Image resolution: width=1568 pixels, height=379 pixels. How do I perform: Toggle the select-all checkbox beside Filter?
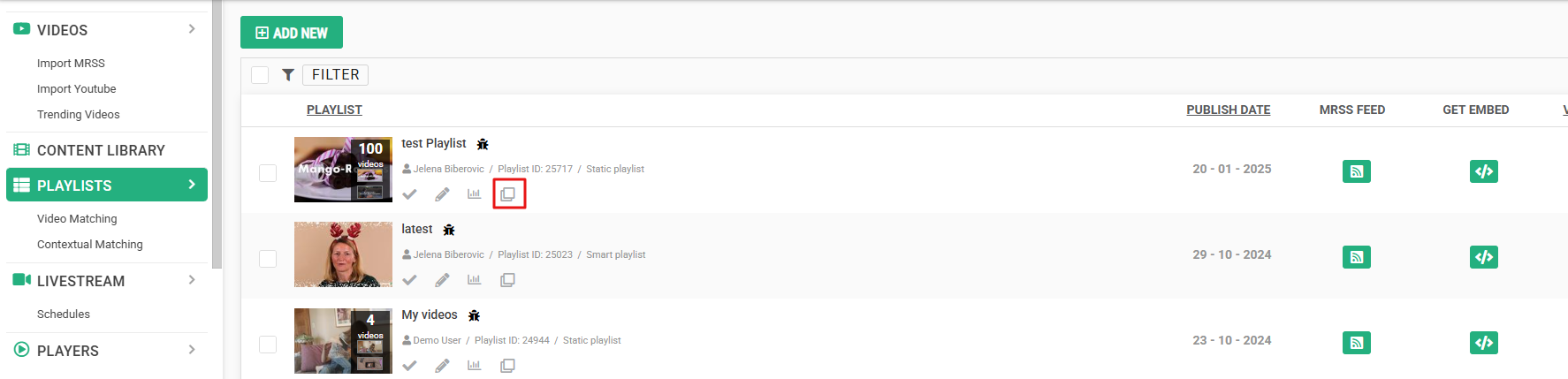[260, 75]
